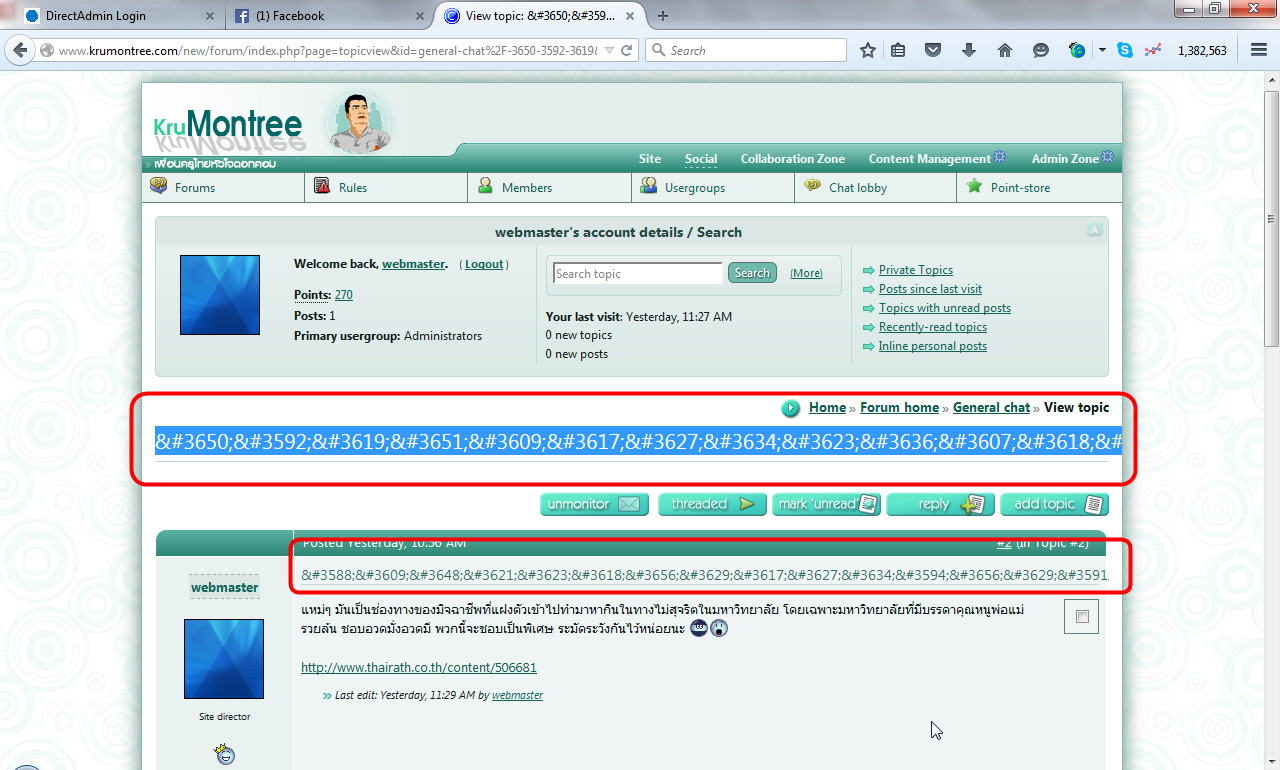Click the Forums speech-bubble icon
The height and width of the screenshot is (770, 1280).
[x=159, y=186]
